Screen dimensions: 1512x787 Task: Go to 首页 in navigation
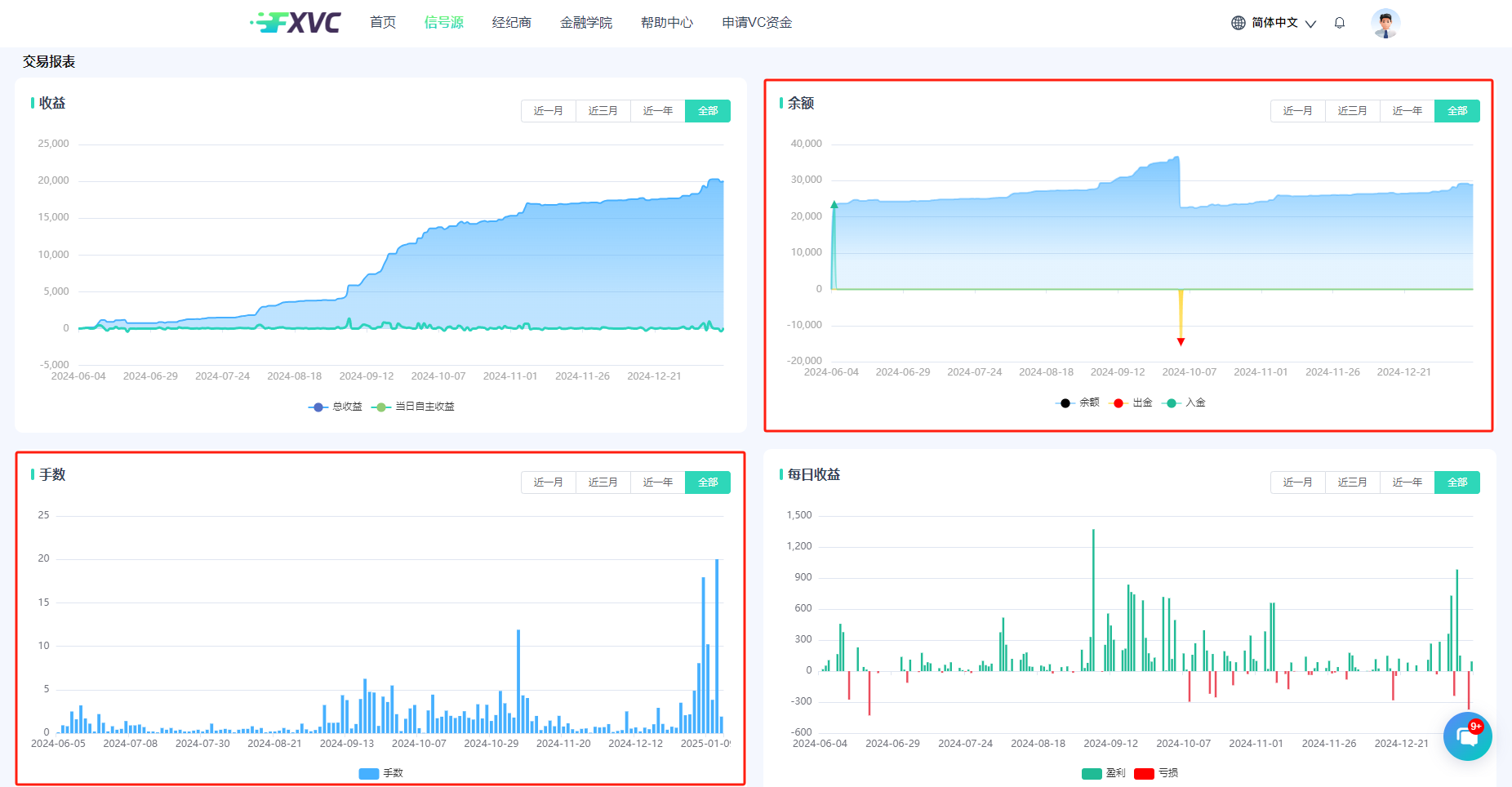[x=383, y=23]
